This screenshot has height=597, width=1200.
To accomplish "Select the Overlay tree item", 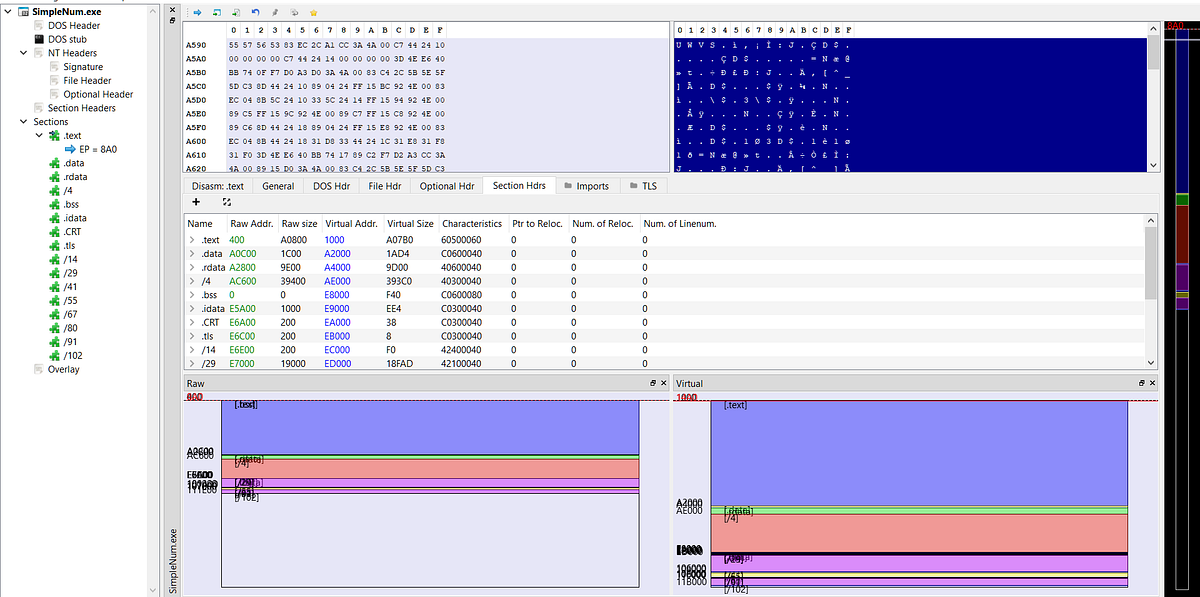I will [x=63, y=369].
